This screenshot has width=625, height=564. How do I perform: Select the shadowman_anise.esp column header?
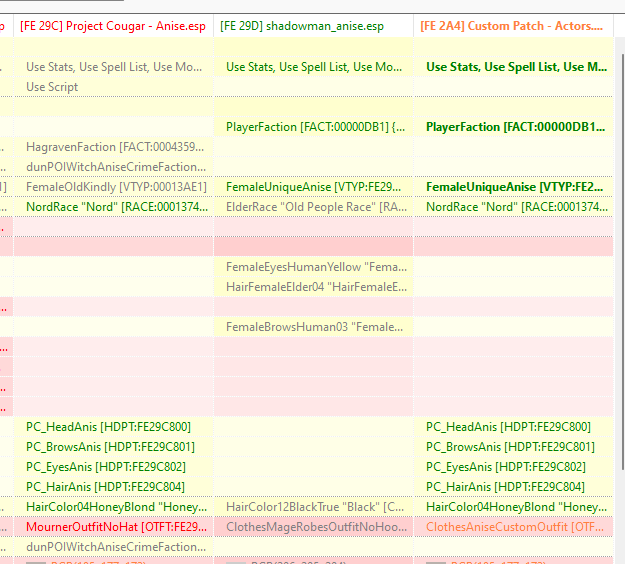pos(313,26)
